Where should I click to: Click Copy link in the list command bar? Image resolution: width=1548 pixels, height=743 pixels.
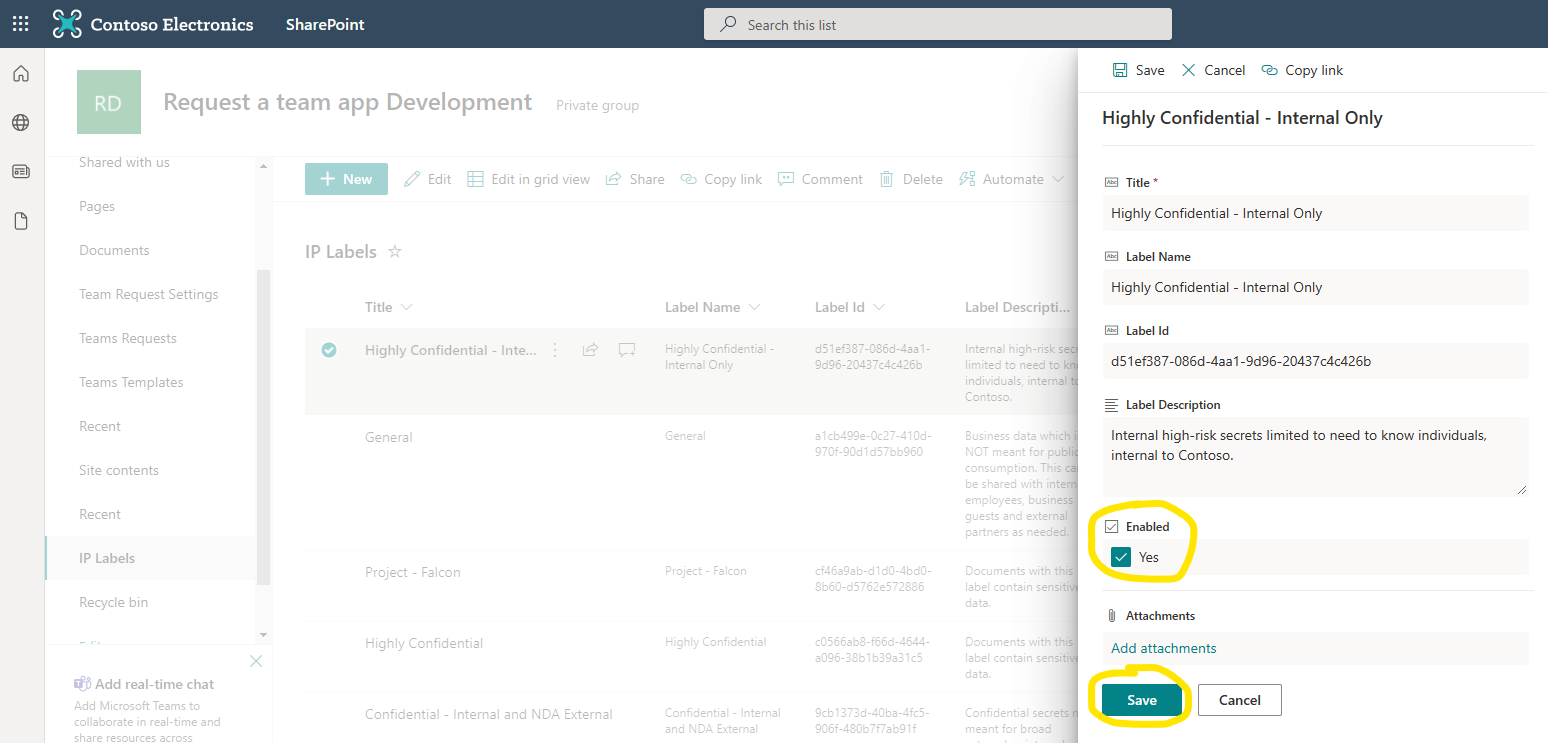pos(721,179)
